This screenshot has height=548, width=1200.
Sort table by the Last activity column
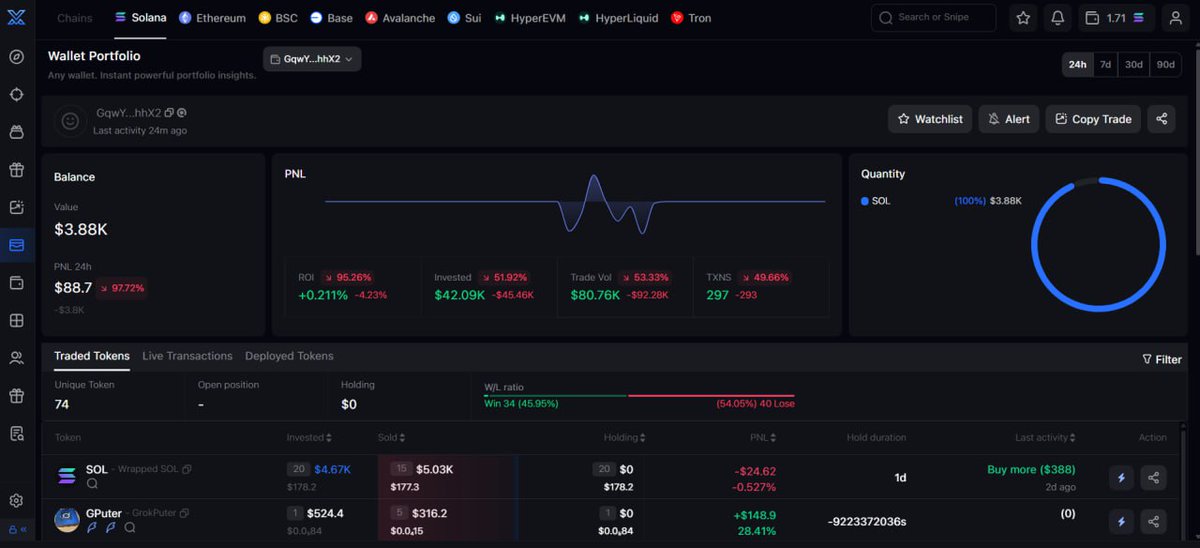1046,437
